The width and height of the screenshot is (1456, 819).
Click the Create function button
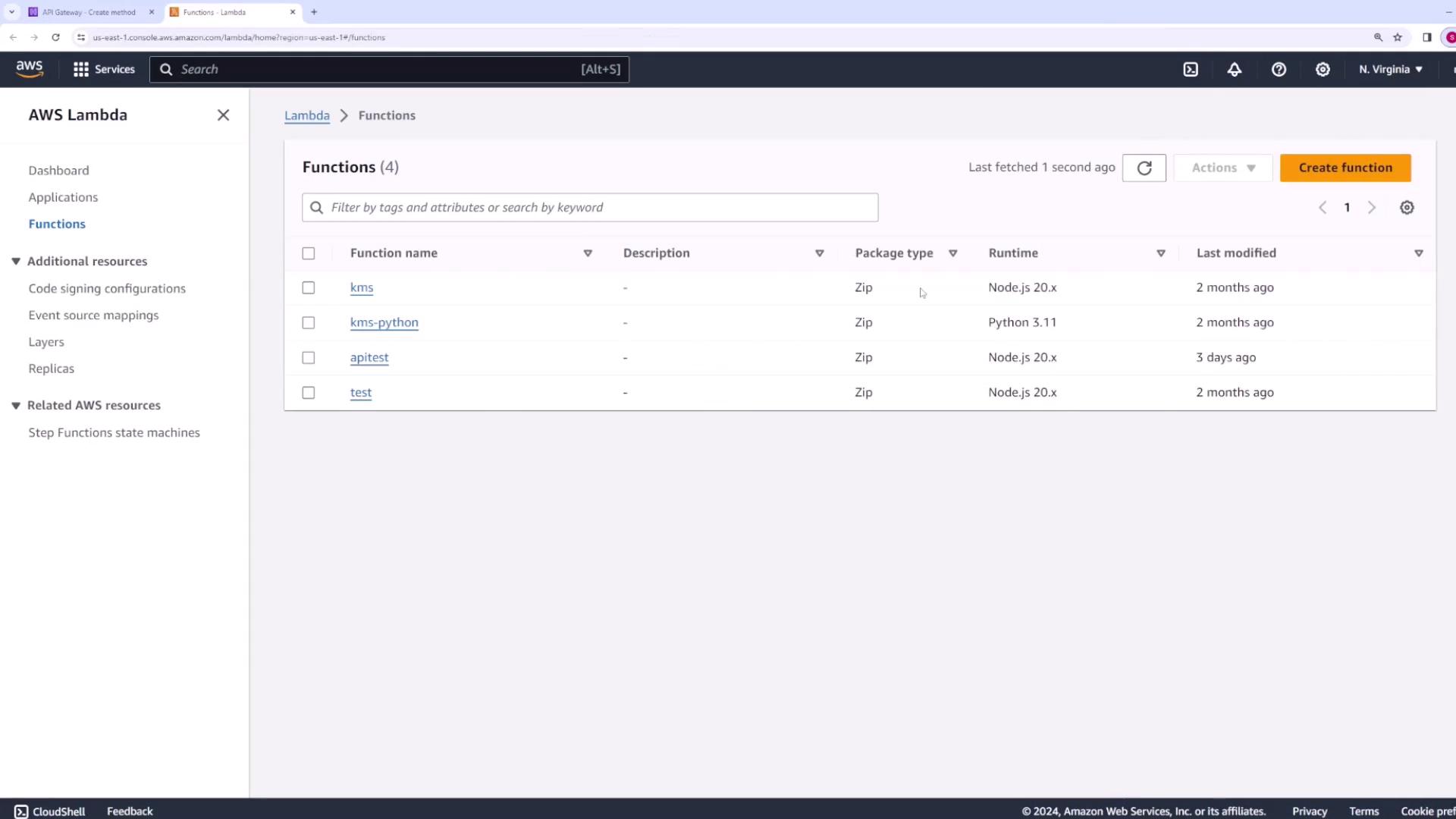[x=1345, y=168]
